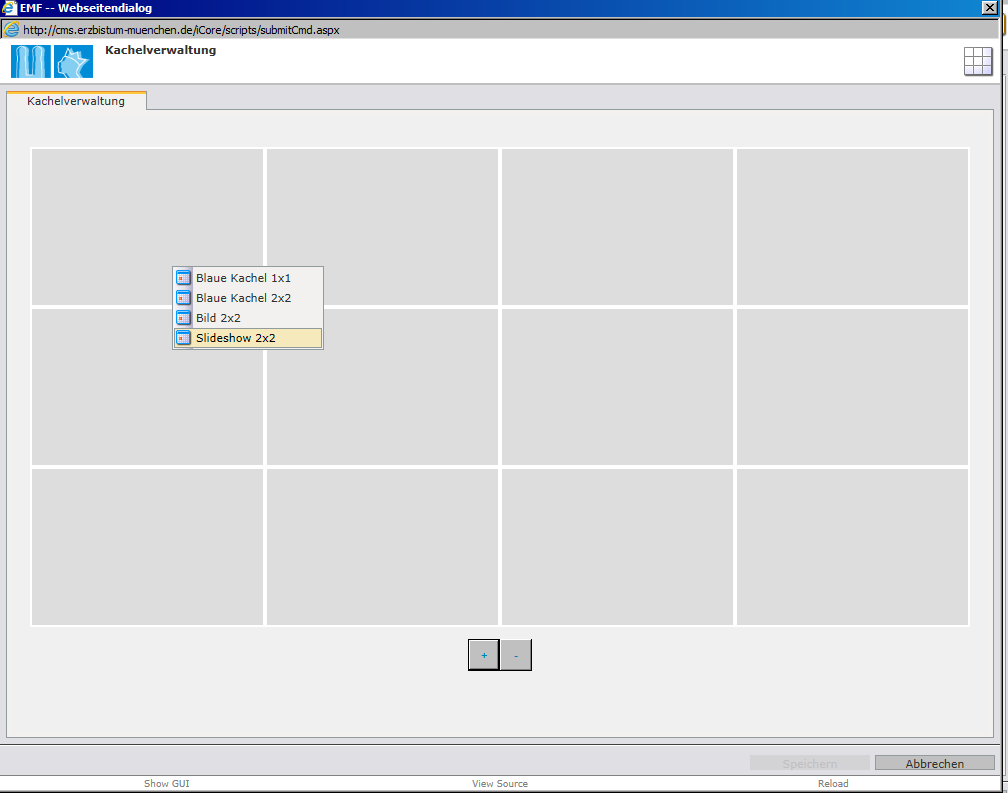Click the icon beside Blaue Kachel 1x1
This screenshot has width=1008, height=793.
pyautogui.click(x=183, y=278)
